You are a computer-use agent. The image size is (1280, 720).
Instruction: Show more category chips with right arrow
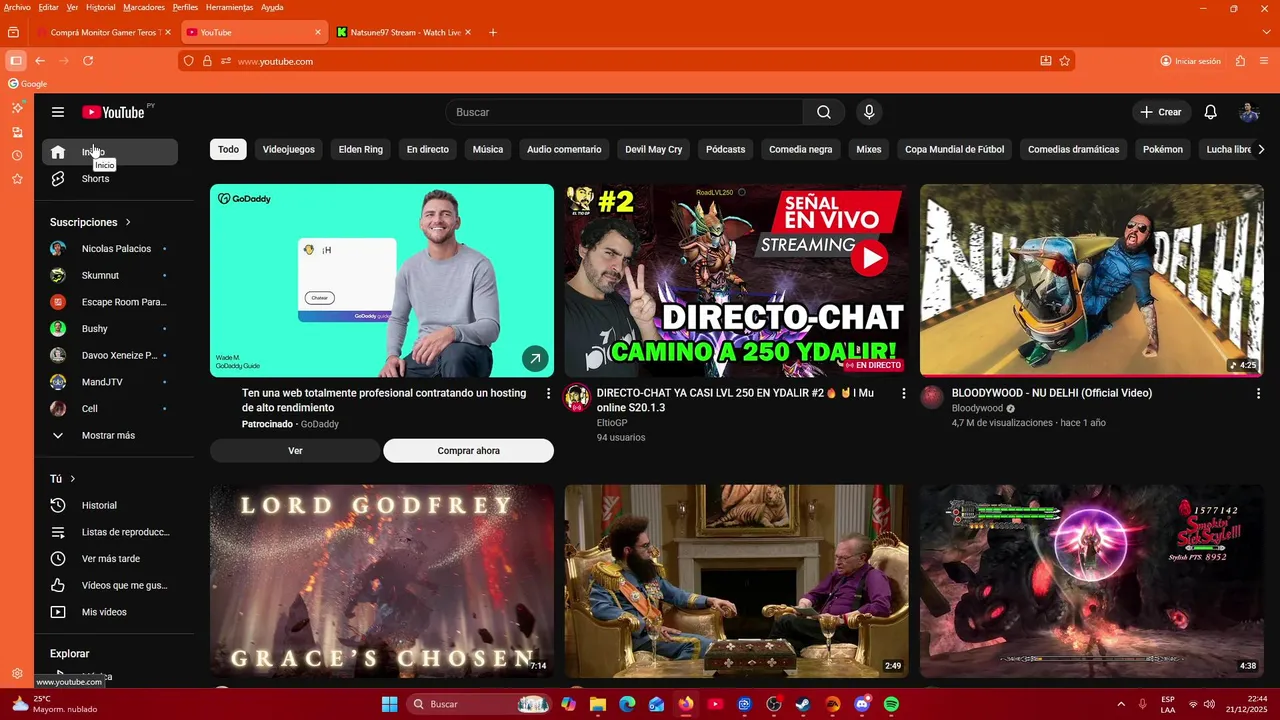tap(1261, 149)
